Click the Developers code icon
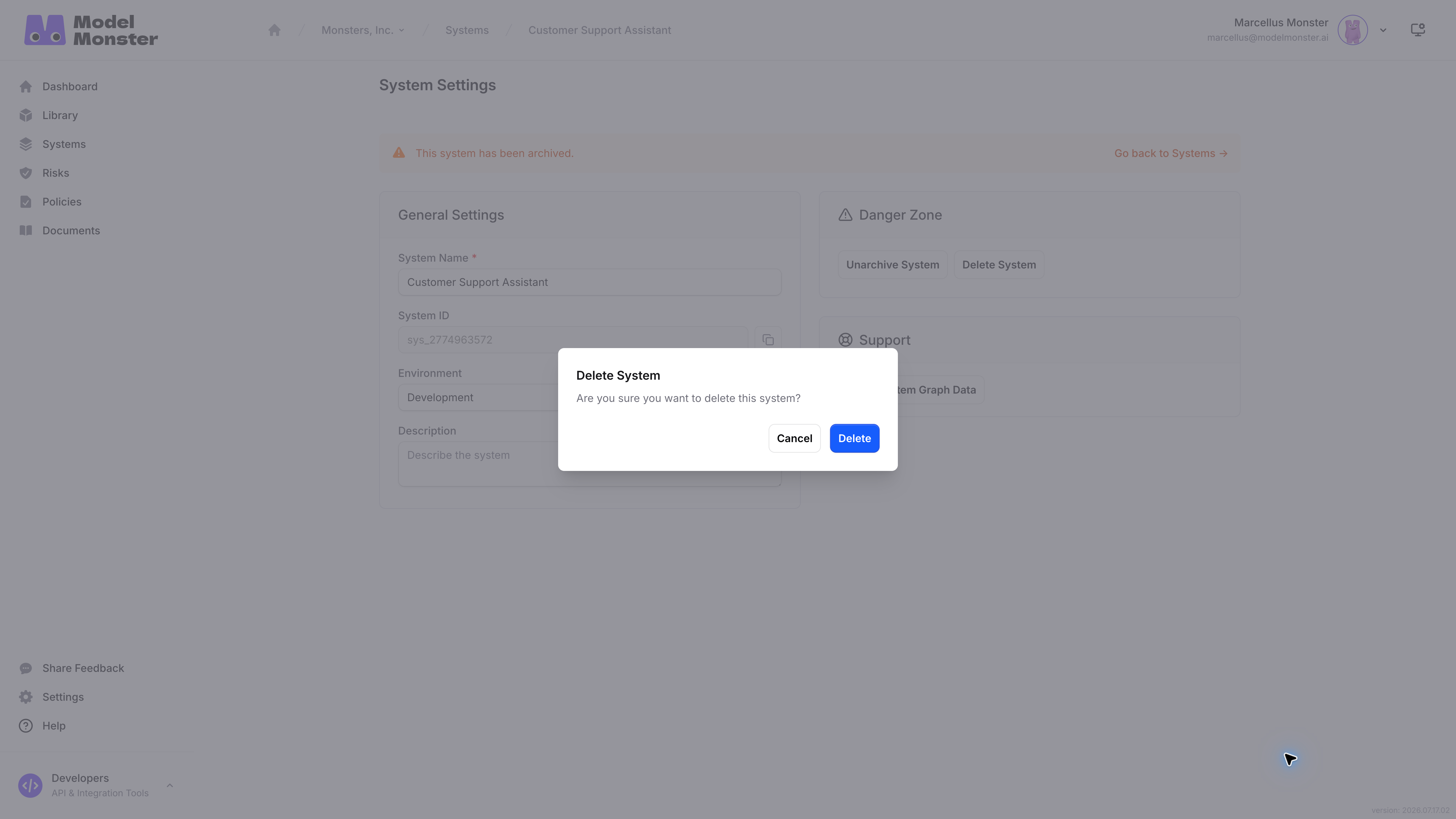This screenshot has height=819, width=1456. coord(30,786)
